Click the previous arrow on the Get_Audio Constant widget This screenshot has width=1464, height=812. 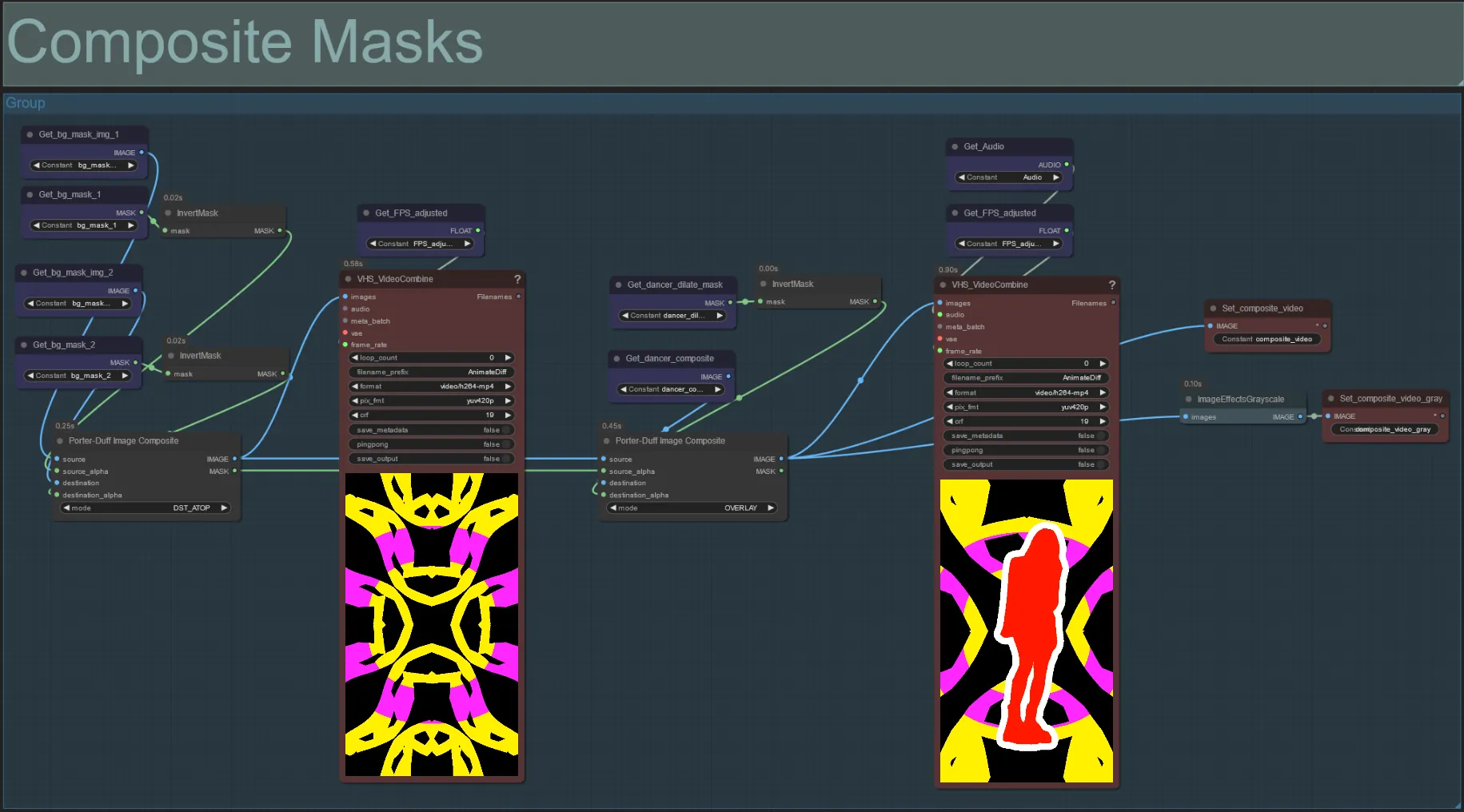(x=961, y=177)
